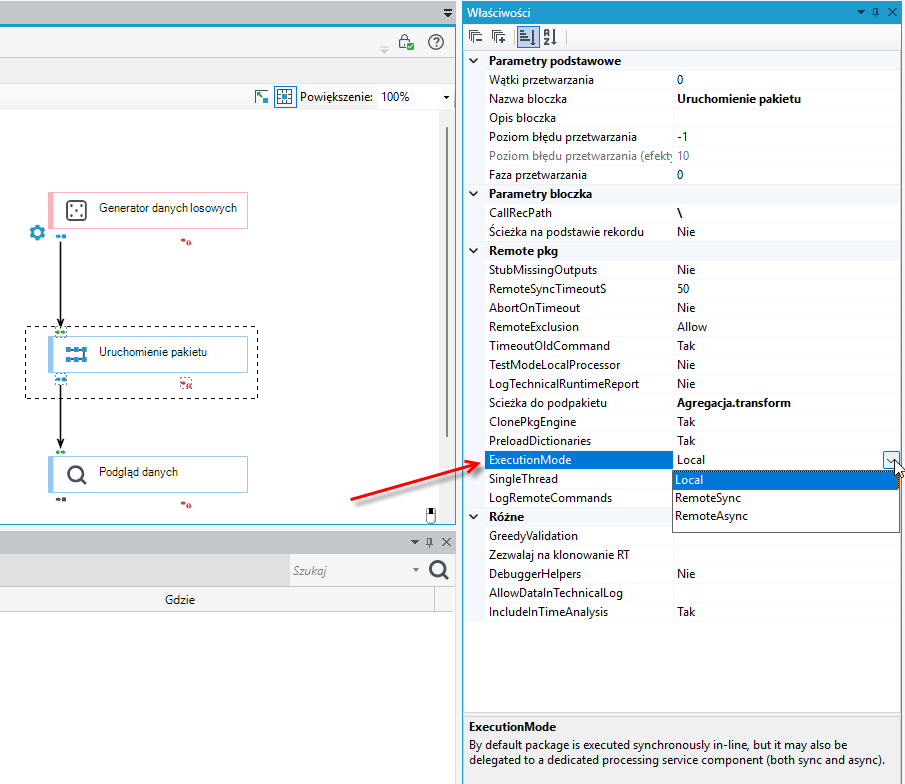Viewport: 905px width, 784px height.
Task: Select the Generator danych losowych dice icon
Action: pyautogui.click(x=76, y=211)
